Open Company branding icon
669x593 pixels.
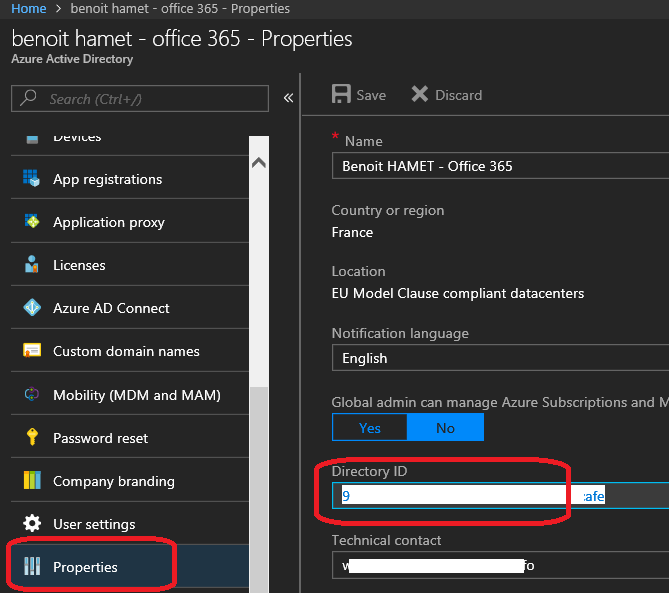point(32,481)
